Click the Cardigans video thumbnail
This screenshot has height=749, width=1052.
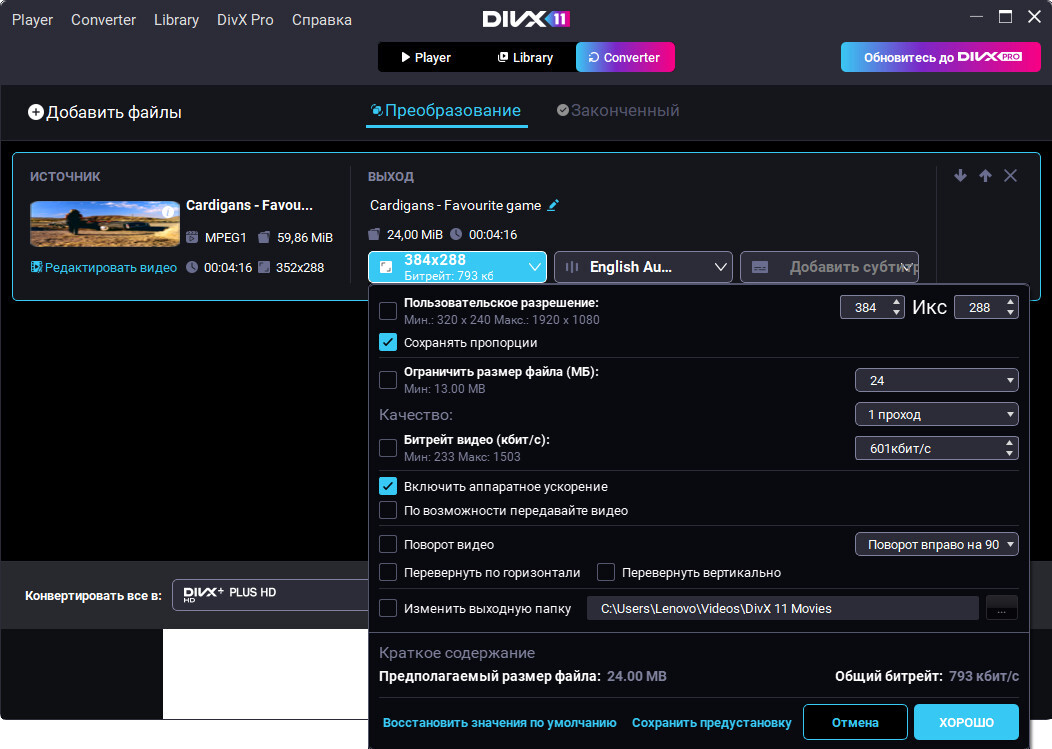tap(105, 223)
